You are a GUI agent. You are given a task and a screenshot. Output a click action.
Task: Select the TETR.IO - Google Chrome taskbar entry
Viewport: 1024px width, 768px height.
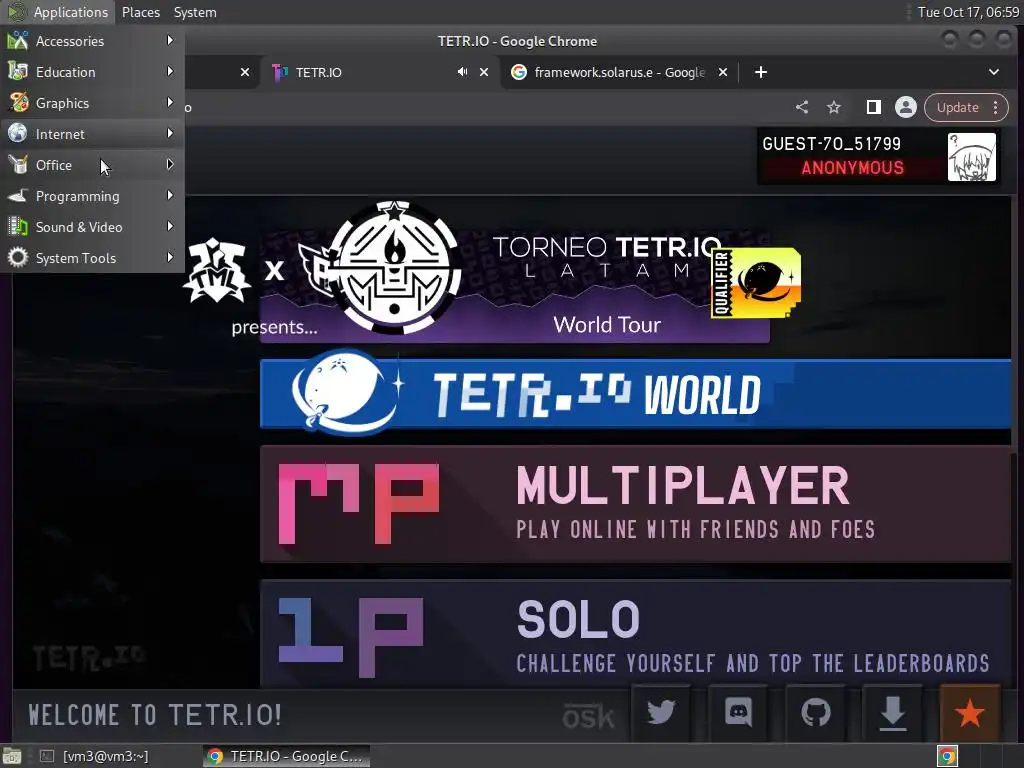click(x=286, y=756)
